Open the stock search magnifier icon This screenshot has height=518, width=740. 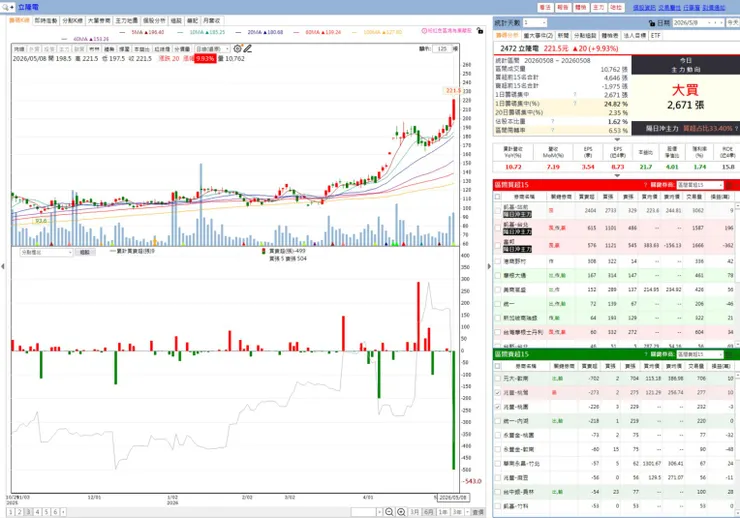pyautogui.click(x=5, y=7)
